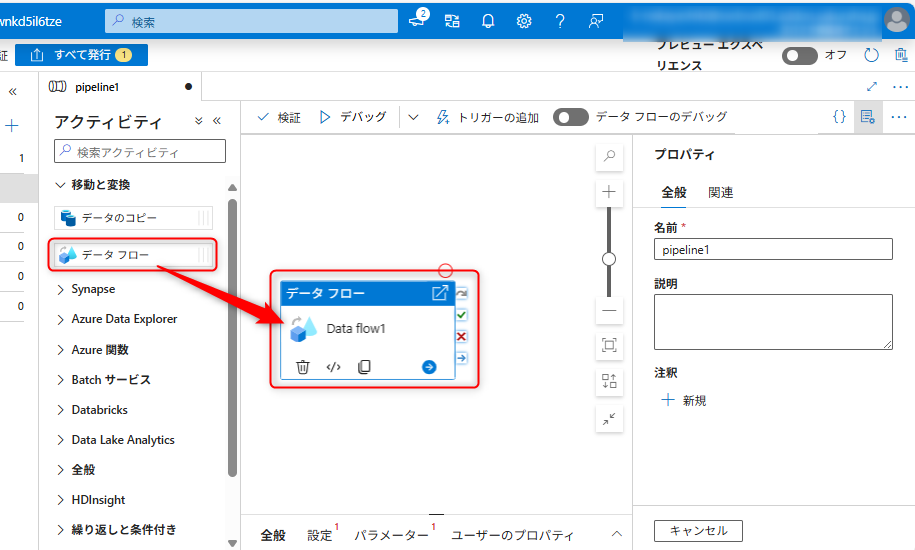Clone the Data flow1 activity
Screen dimensions: 915x550
364,367
